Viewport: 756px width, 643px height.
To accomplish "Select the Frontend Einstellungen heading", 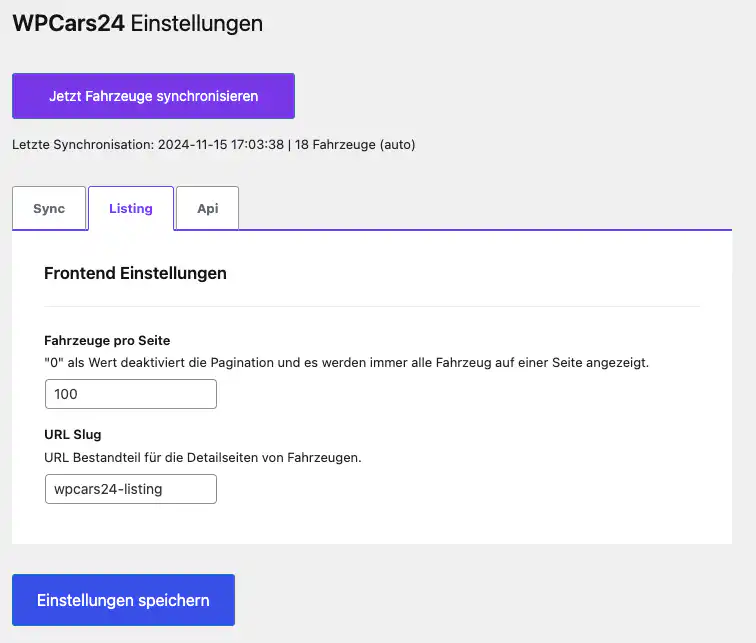I will [135, 273].
